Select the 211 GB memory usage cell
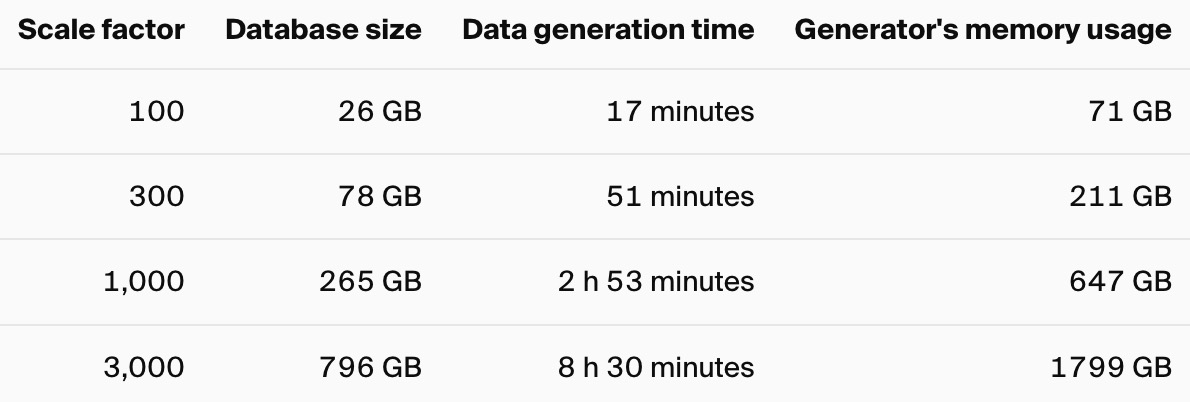This screenshot has width=1190, height=402. 1121,196
